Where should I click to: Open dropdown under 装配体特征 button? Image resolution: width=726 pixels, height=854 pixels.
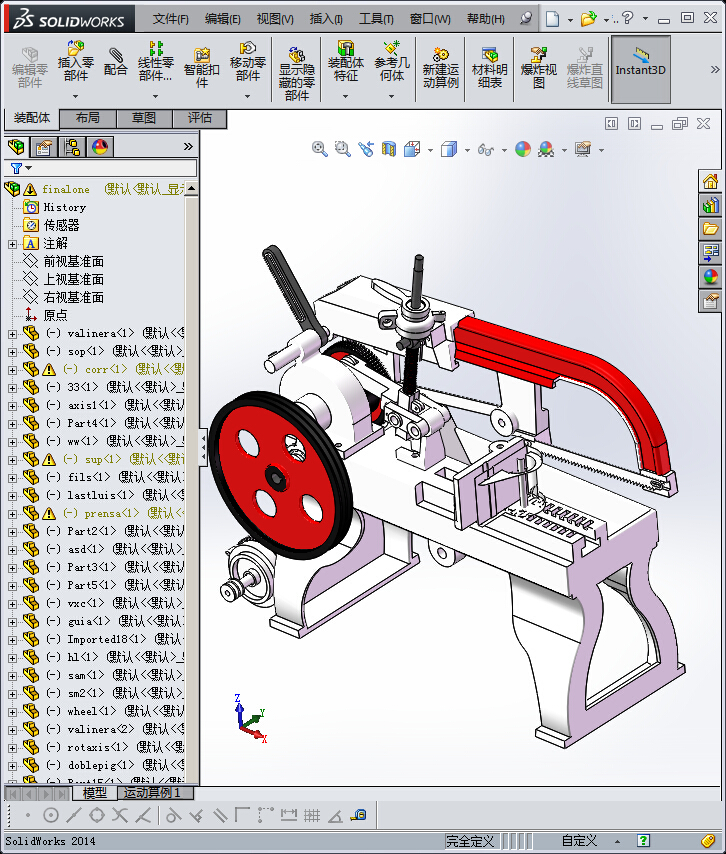point(345,96)
